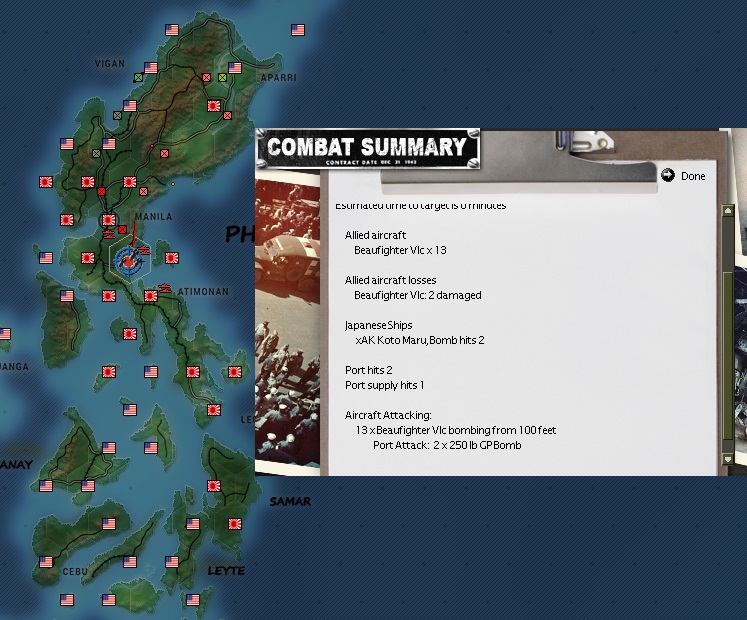The width and height of the screenshot is (747, 620).
Task: Select the ship icon beside Atimonan label
Action: coord(164,287)
